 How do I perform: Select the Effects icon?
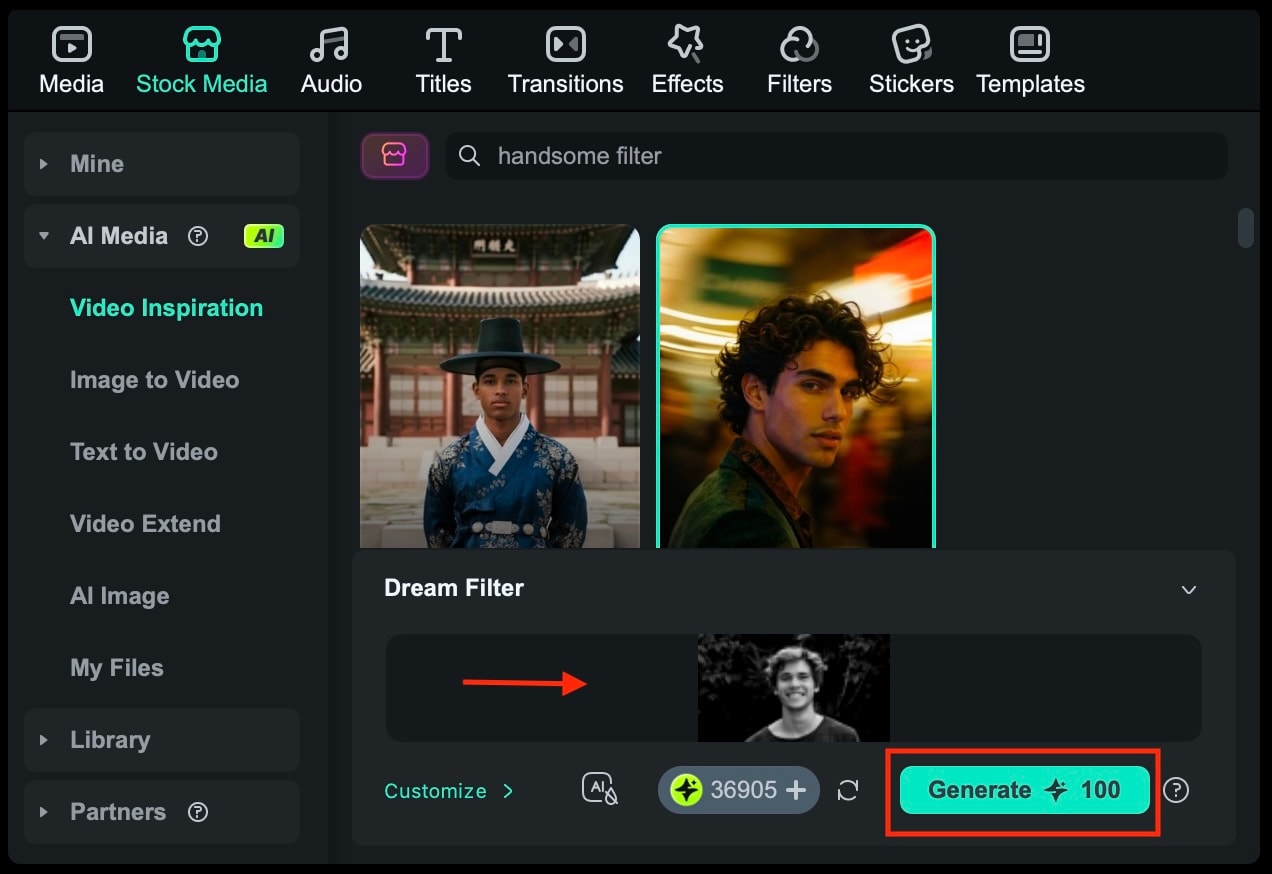pos(687,43)
